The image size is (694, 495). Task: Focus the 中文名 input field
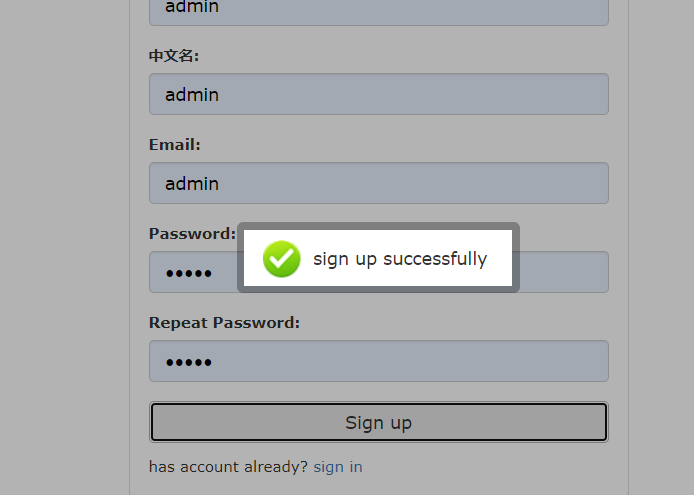(378, 95)
